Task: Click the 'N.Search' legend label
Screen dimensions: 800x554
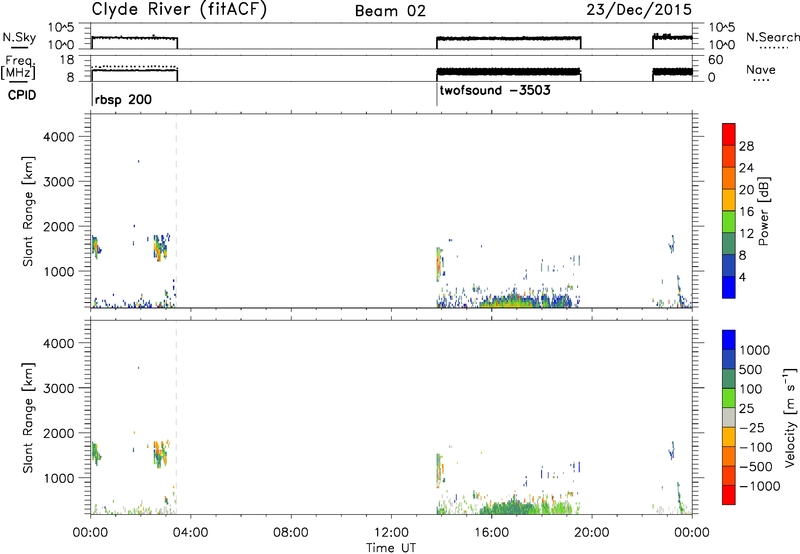Action: point(772,37)
